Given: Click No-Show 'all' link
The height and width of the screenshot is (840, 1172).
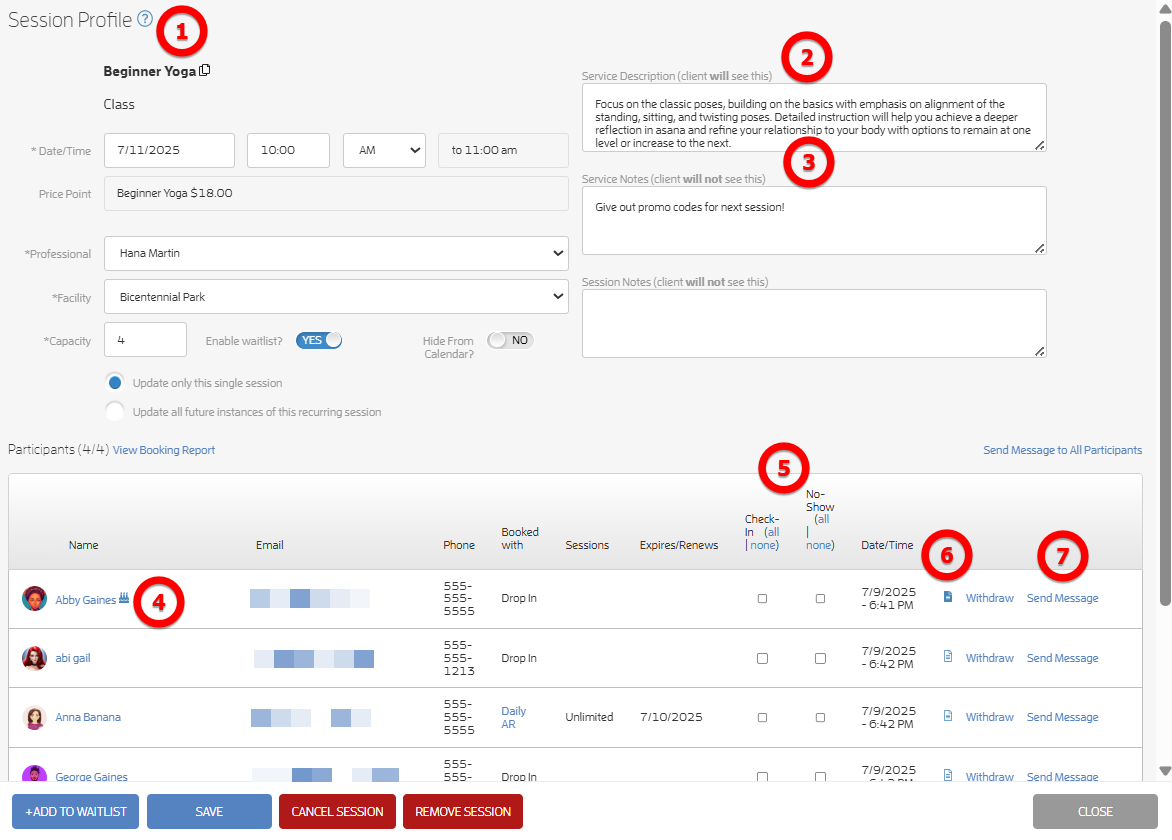Looking at the screenshot, I should tap(823, 519).
